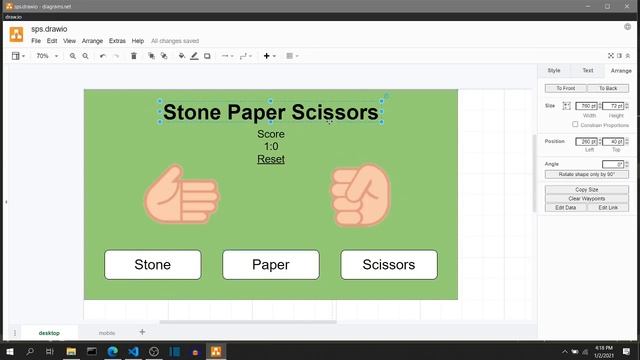
Task: Click the Left position input field
Action: point(586,141)
